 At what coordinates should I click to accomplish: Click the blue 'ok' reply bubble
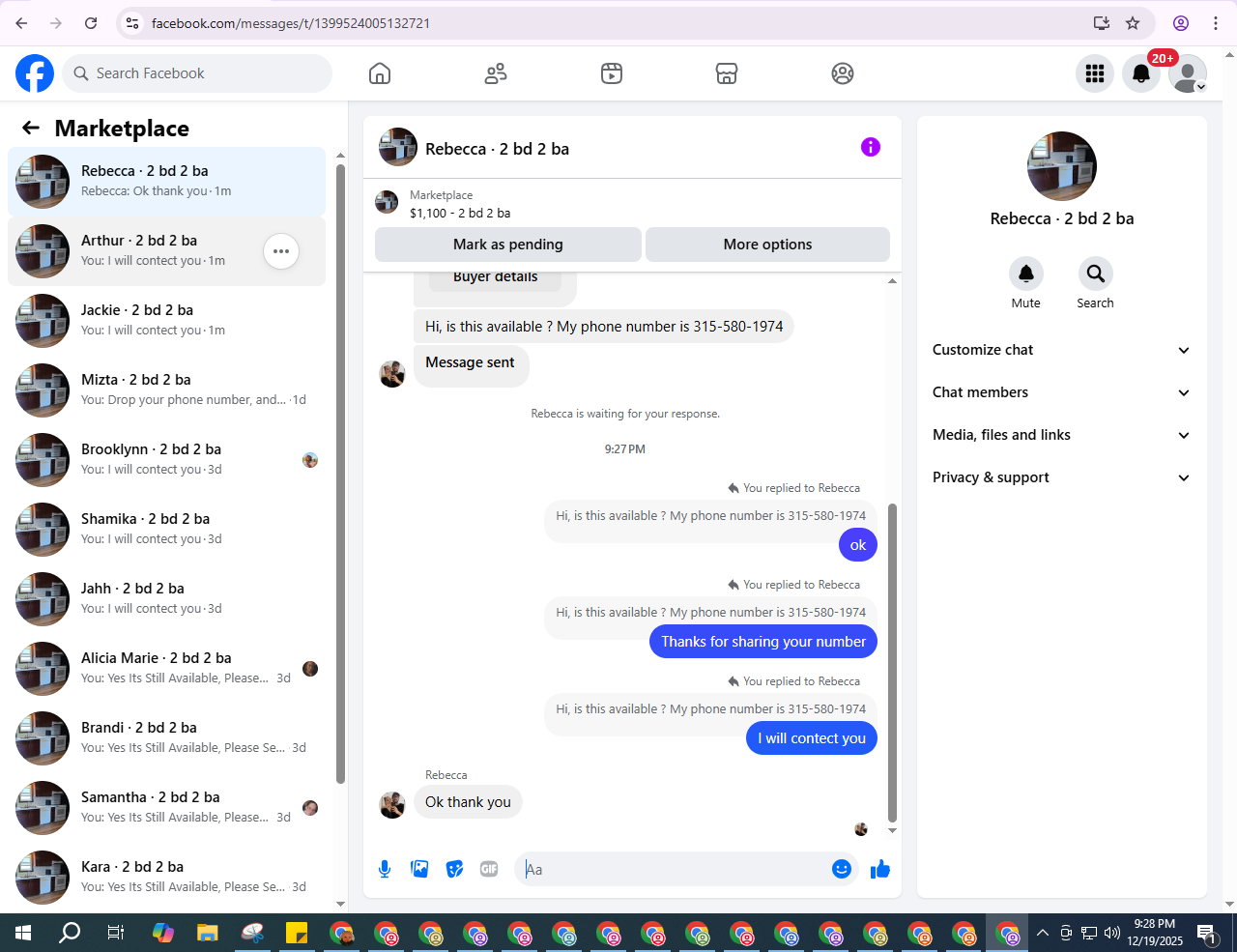tap(858, 545)
